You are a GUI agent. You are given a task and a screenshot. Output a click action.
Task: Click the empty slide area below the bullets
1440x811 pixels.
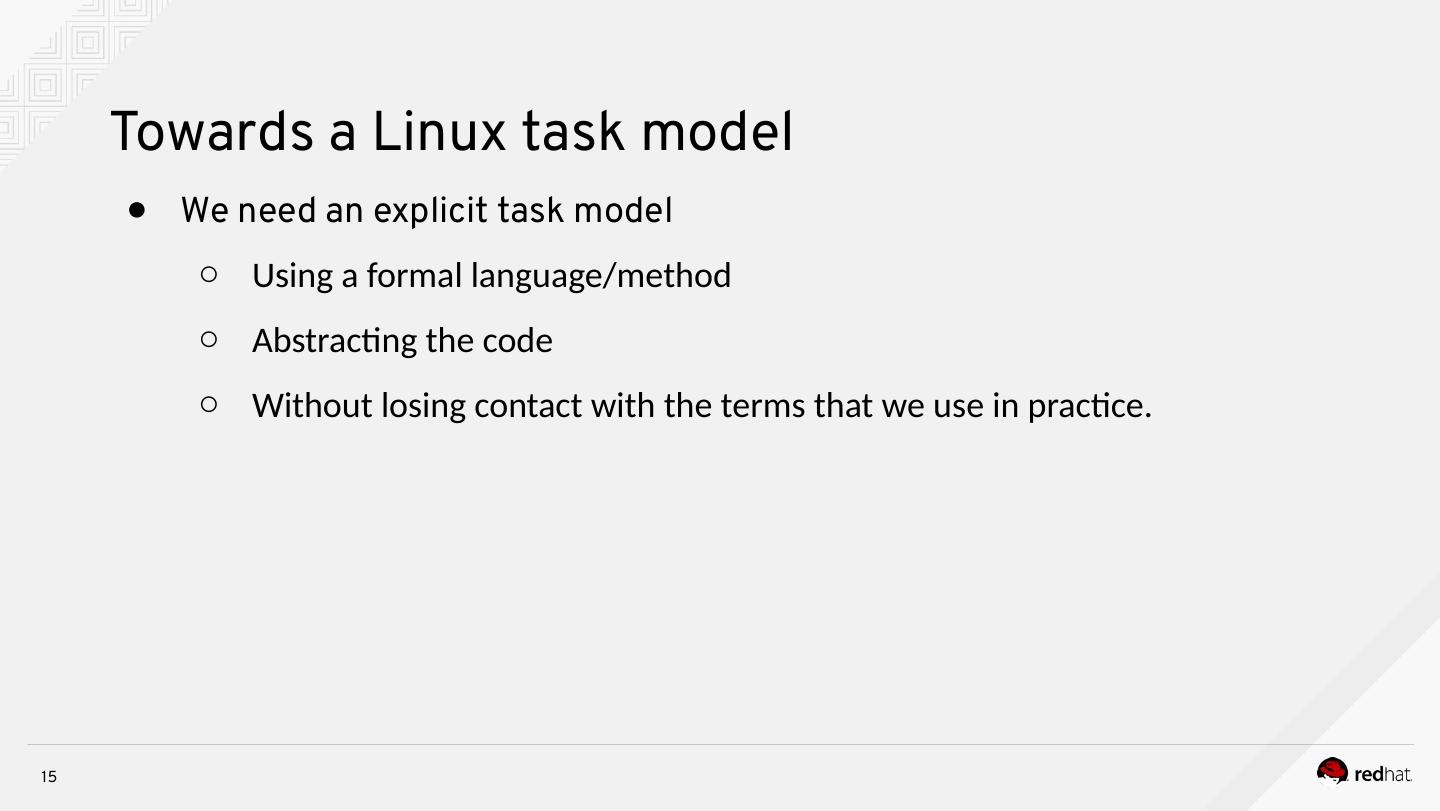[x=700, y=580]
